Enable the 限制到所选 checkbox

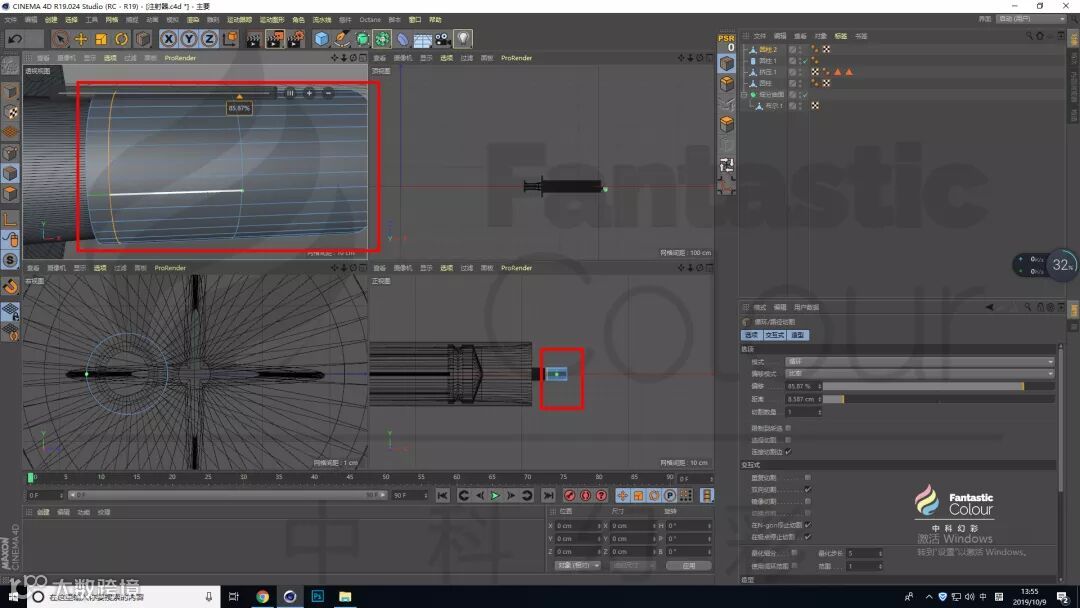[x=788, y=427]
